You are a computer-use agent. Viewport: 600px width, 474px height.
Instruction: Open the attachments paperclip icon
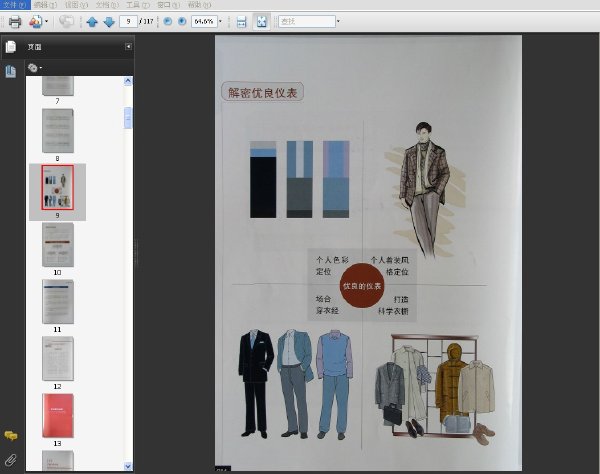click(x=11, y=459)
